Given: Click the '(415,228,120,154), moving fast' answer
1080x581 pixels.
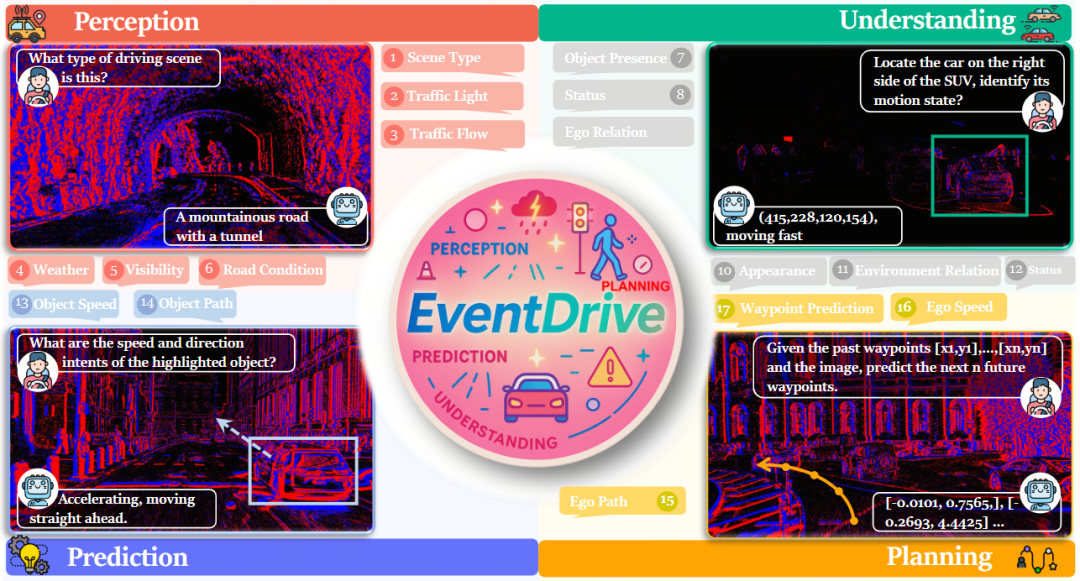Looking at the screenshot, I should tap(807, 226).
